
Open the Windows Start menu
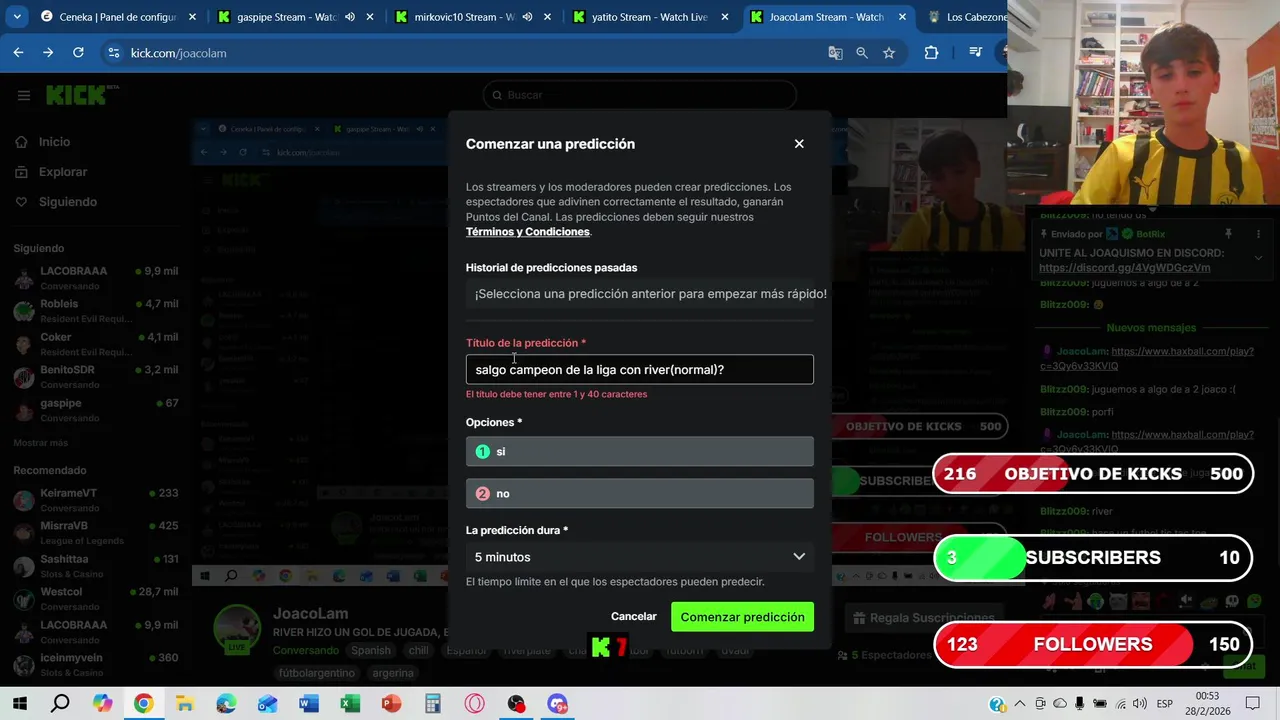point(19,704)
